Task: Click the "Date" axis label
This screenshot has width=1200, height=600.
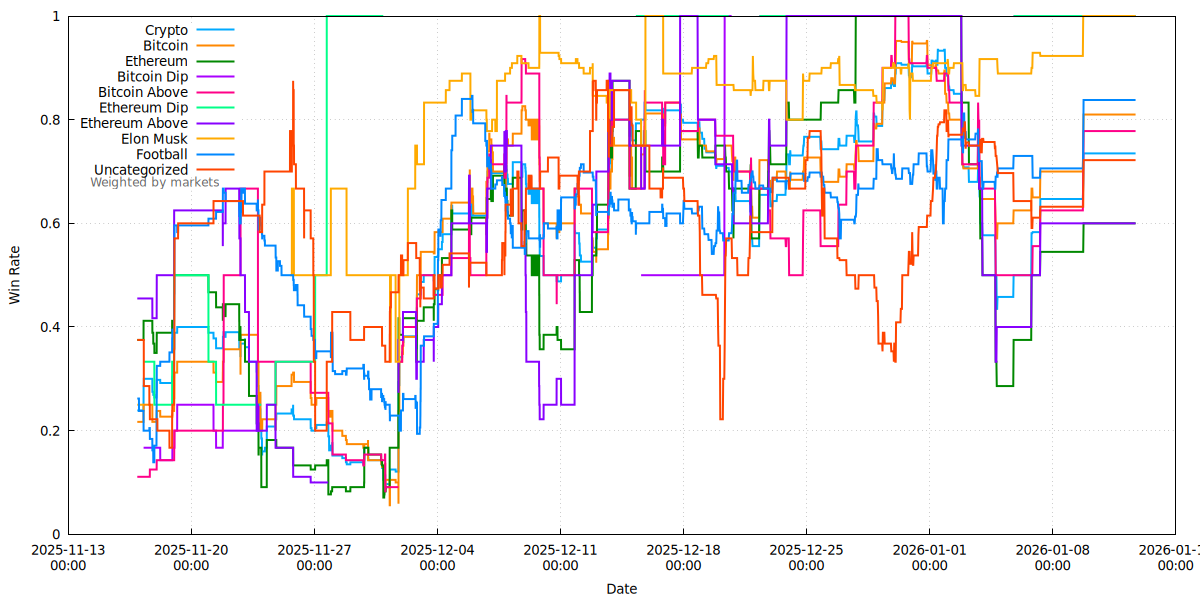Action: click(623, 589)
